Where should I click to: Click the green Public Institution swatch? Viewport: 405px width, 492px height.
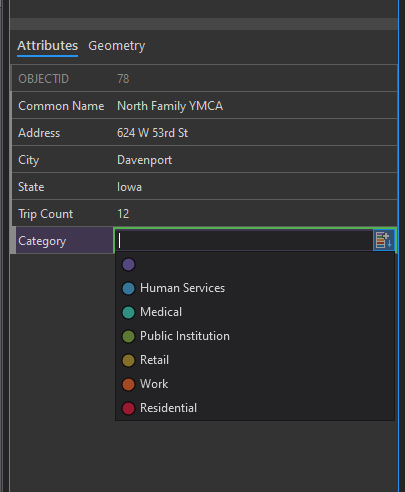128,336
